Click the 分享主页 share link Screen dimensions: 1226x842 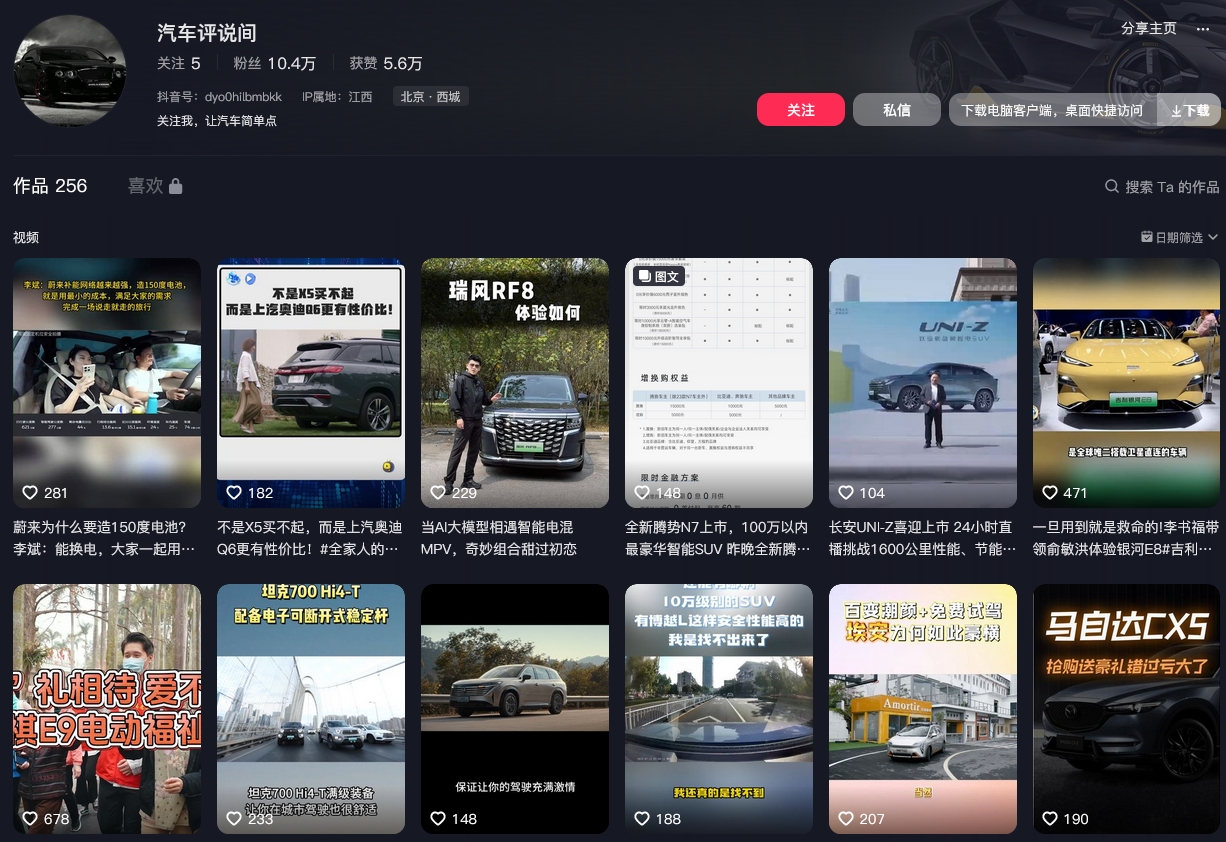tap(1149, 29)
